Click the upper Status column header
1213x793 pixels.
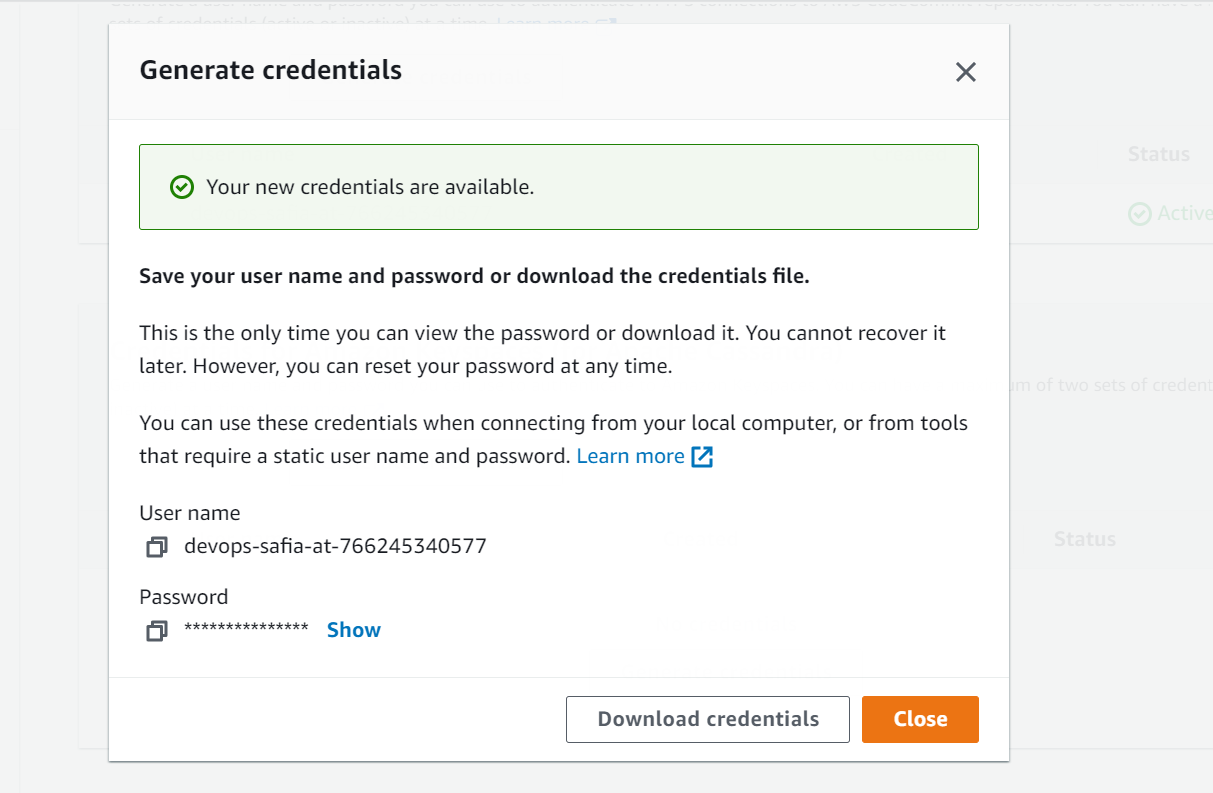coord(1159,154)
